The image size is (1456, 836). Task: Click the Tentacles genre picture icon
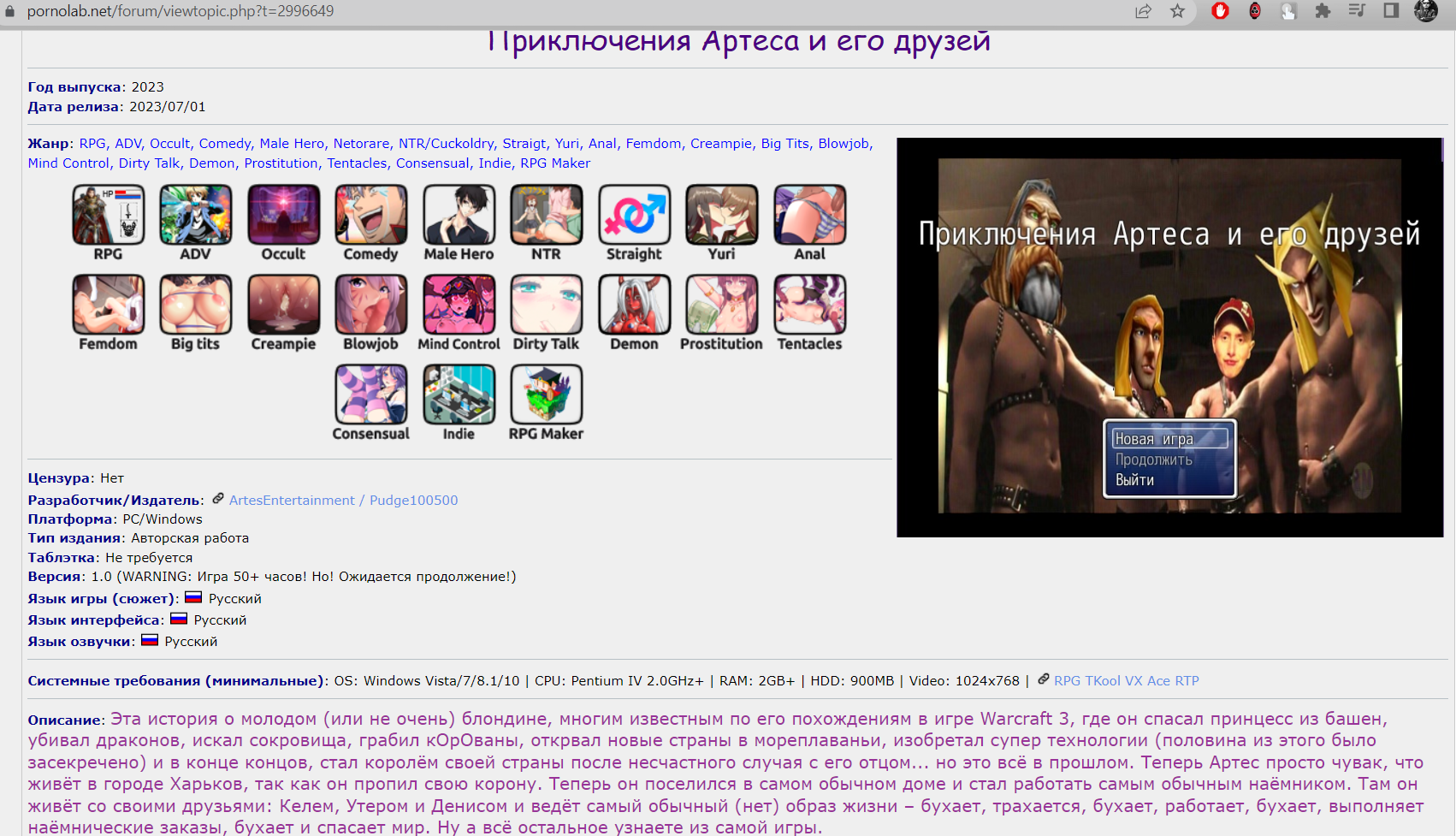810,305
